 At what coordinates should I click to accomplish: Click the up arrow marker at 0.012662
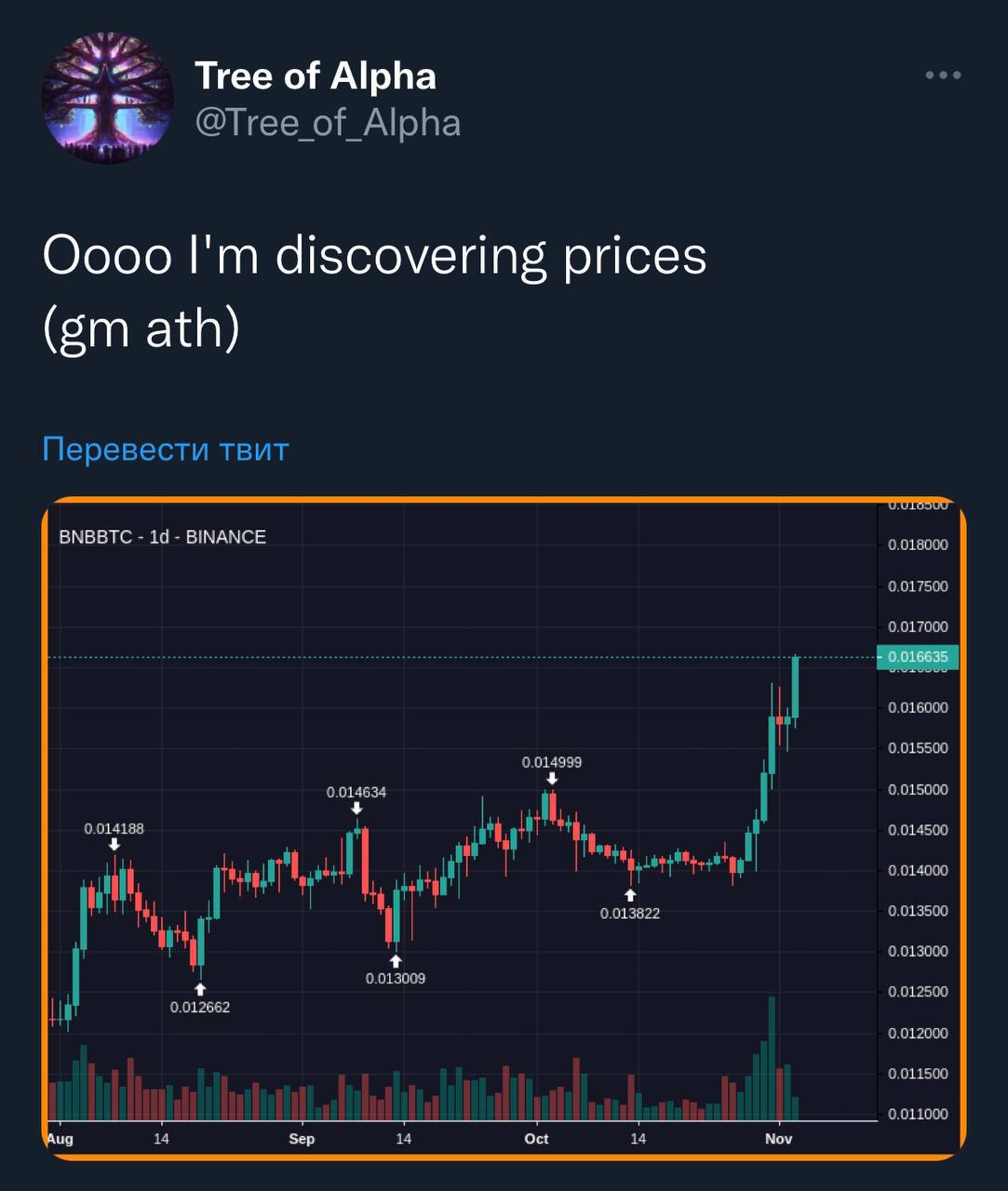(x=200, y=989)
